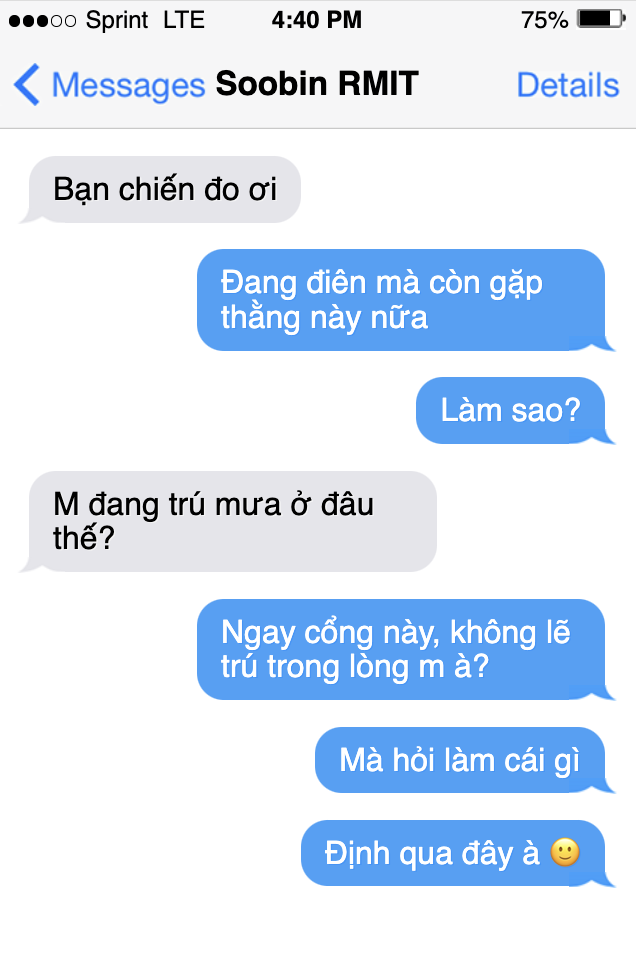
Task: Tap the Sprint LTE carrier label
Action: click(x=145, y=20)
